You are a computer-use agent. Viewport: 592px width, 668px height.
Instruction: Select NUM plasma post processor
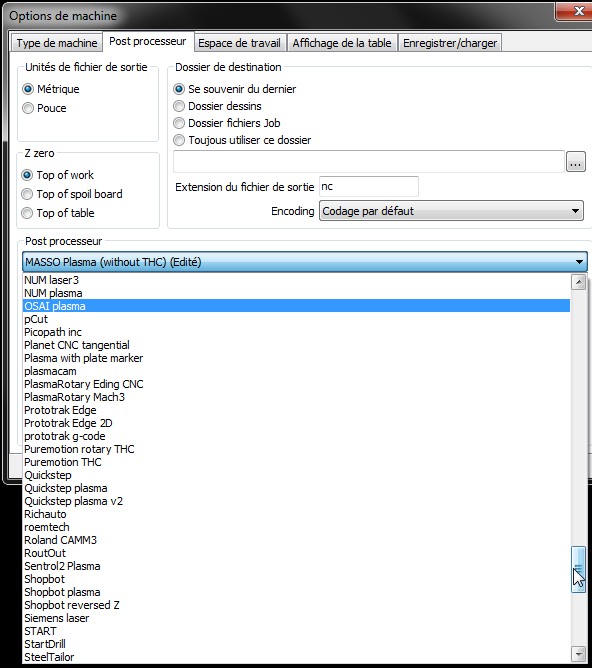pyautogui.click(x=296, y=293)
